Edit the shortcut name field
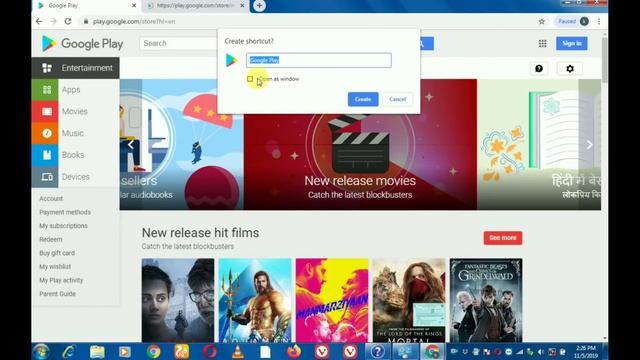The width and height of the screenshot is (640, 360). coord(319,60)
